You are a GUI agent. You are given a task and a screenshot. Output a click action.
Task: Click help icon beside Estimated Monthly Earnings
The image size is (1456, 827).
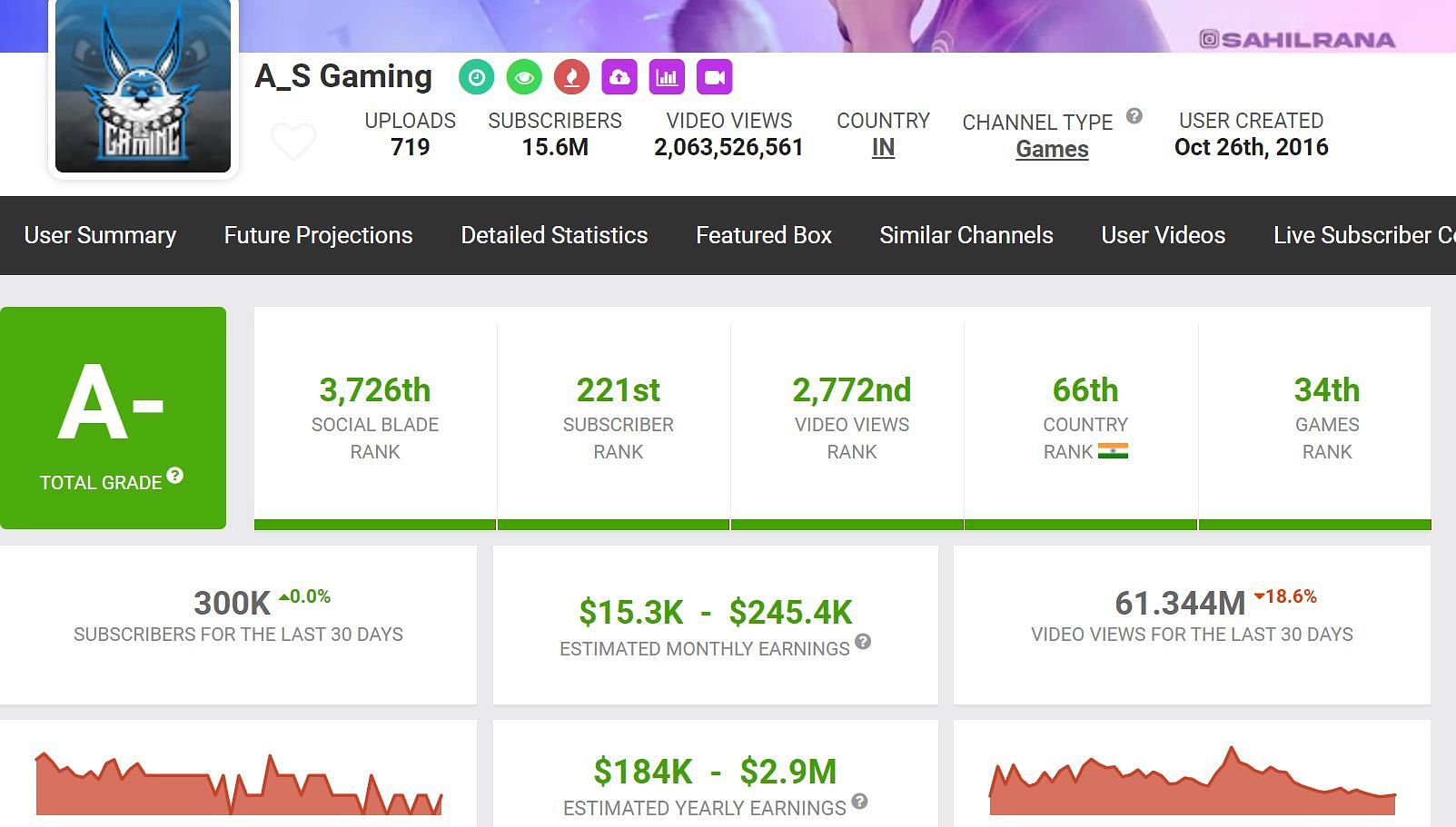click(x=863, y=642)
